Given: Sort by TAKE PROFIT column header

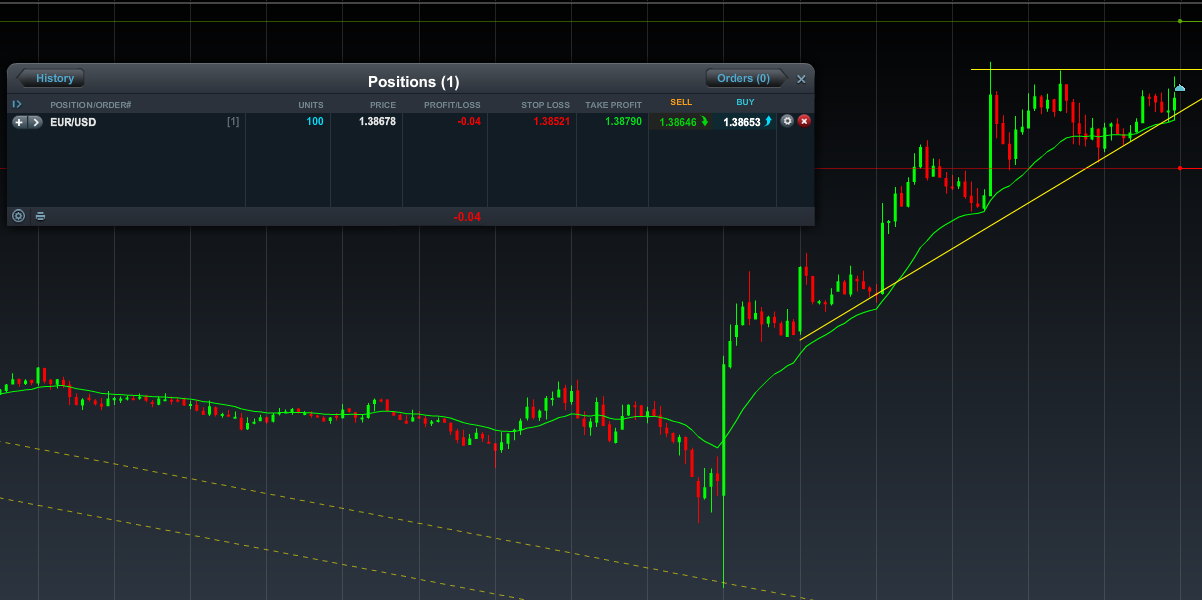Looking at the screenshot, I should 614,105.
